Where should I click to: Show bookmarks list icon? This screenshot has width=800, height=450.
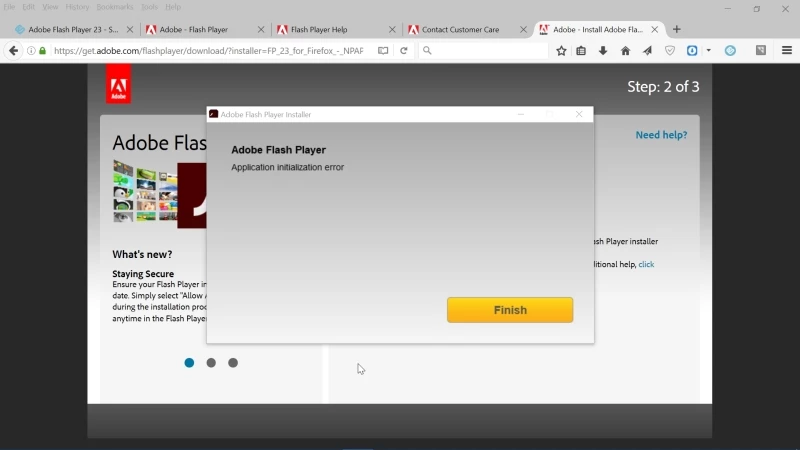pos(581,51)
